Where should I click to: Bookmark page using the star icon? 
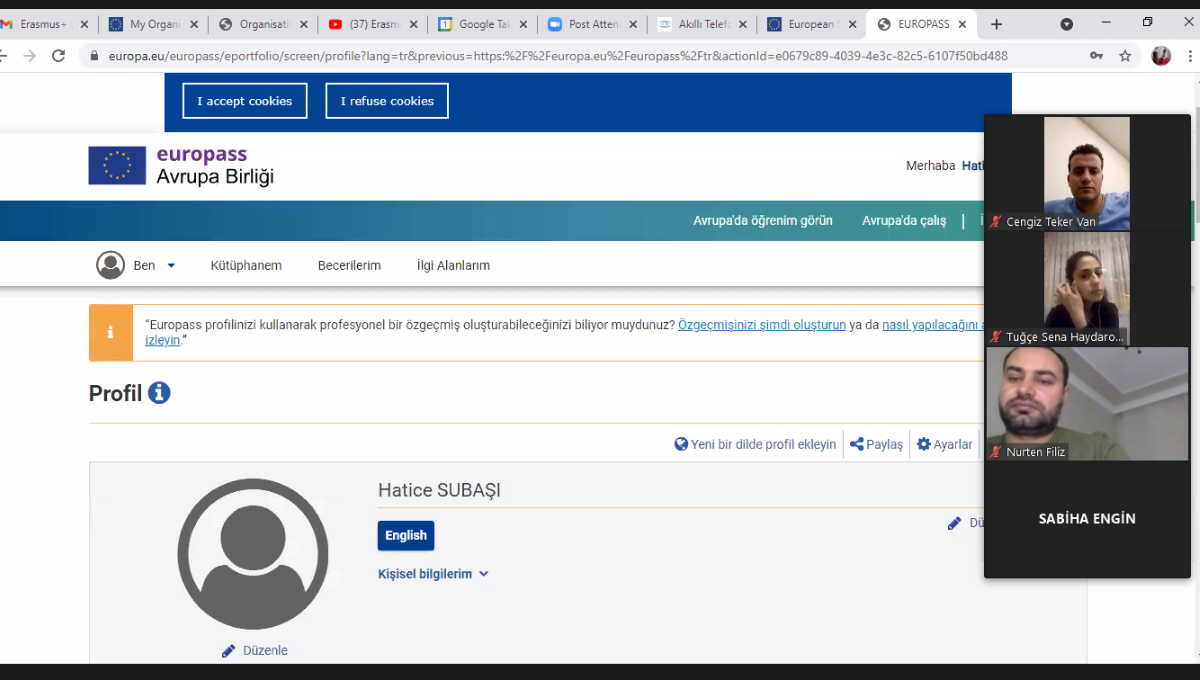(x=1125, y=56)
